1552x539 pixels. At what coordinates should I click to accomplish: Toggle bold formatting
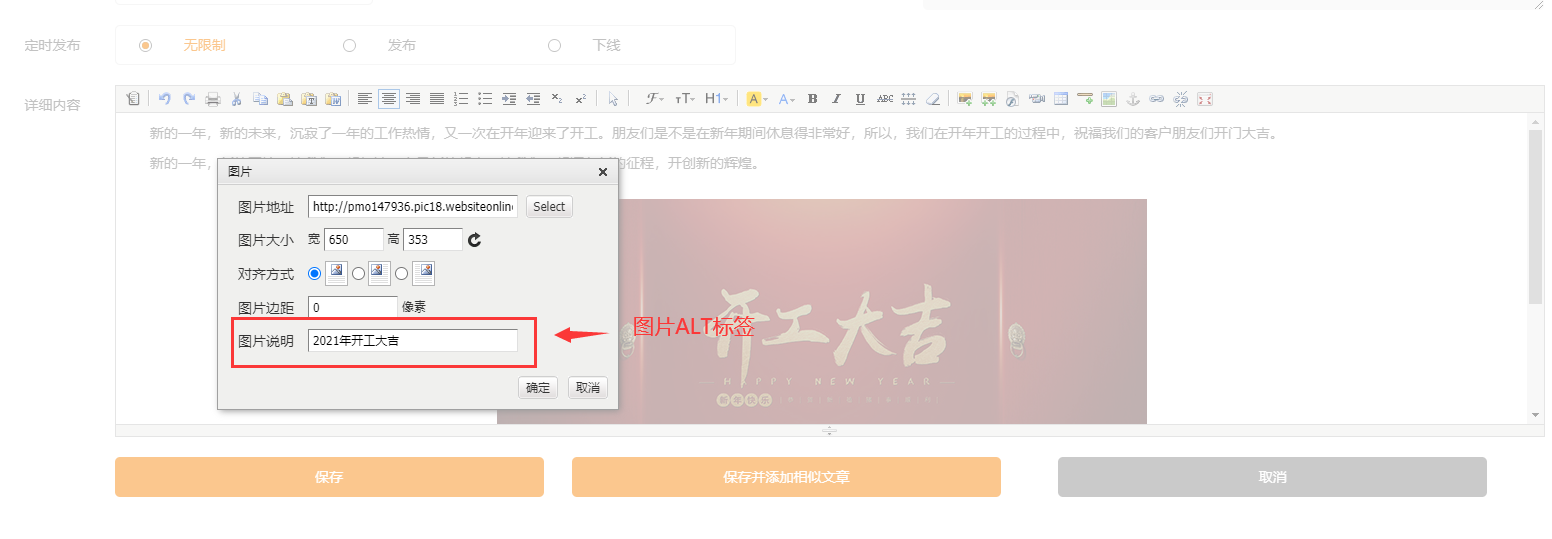(812, 99)
